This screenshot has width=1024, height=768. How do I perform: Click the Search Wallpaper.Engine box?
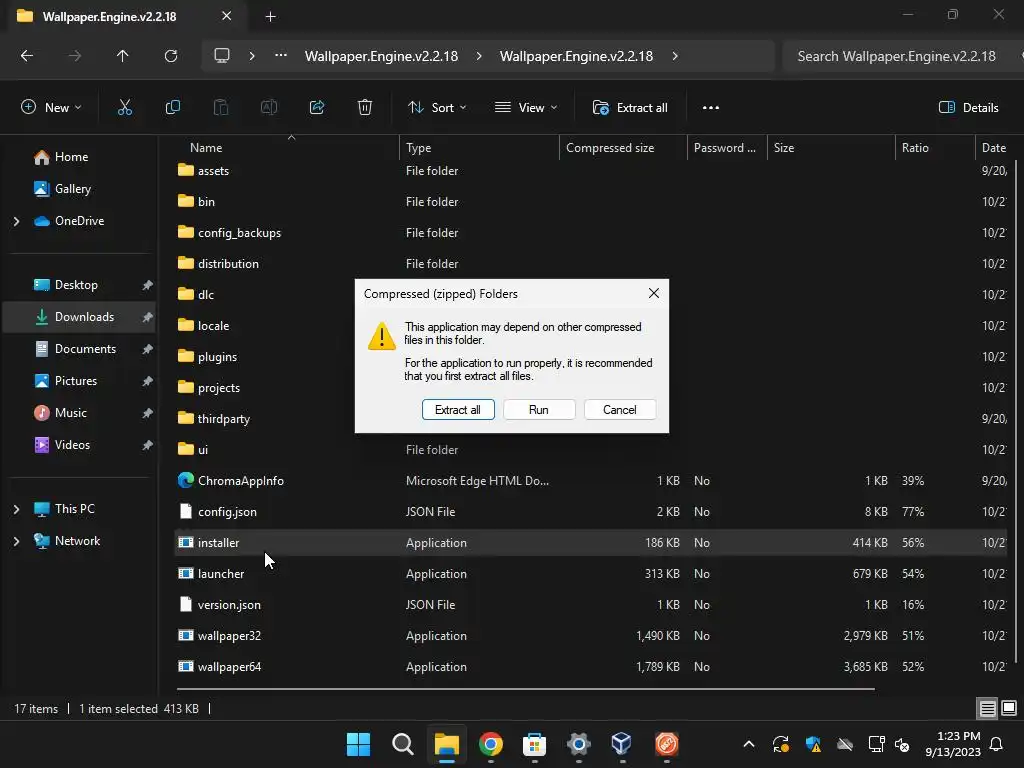tap(901, 56)
